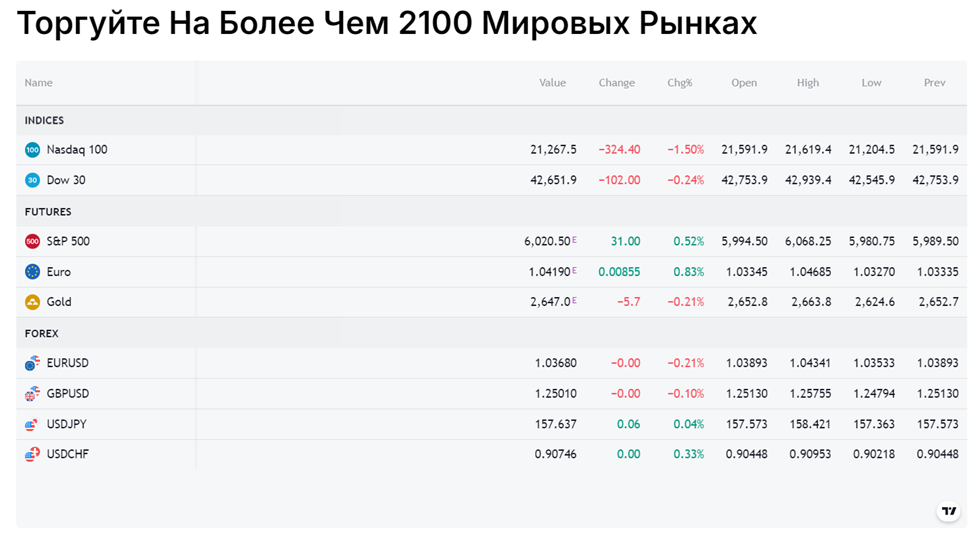Click the Change column header
The height and width of the screenshot is (533, 978).
point(617,82)
